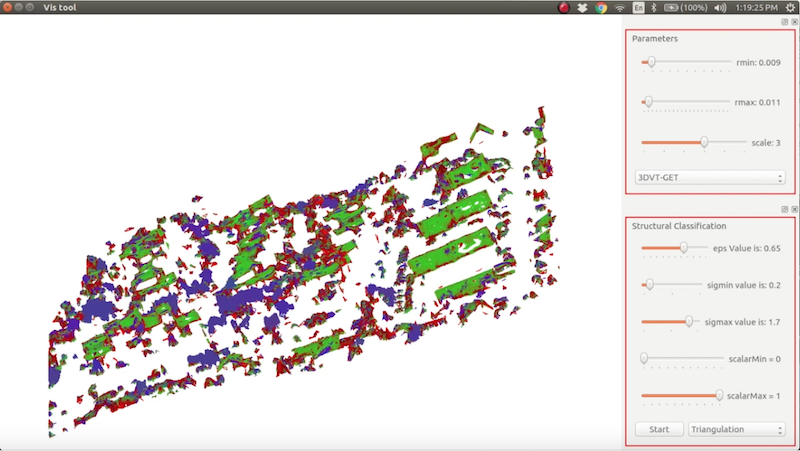The width and height of the screenshot is (800, 451).
Task: Adjust the scale slider
Action: (694, 142)
